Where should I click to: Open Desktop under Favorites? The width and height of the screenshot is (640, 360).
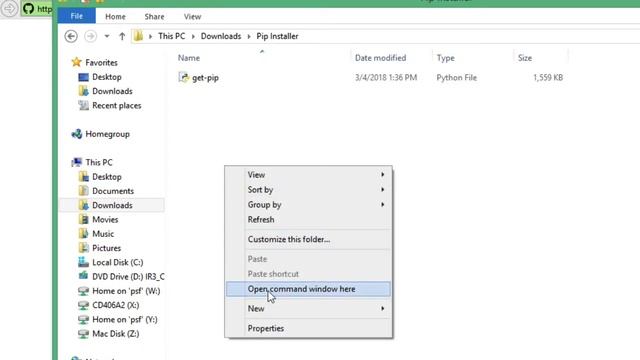(x=107, y=77)
